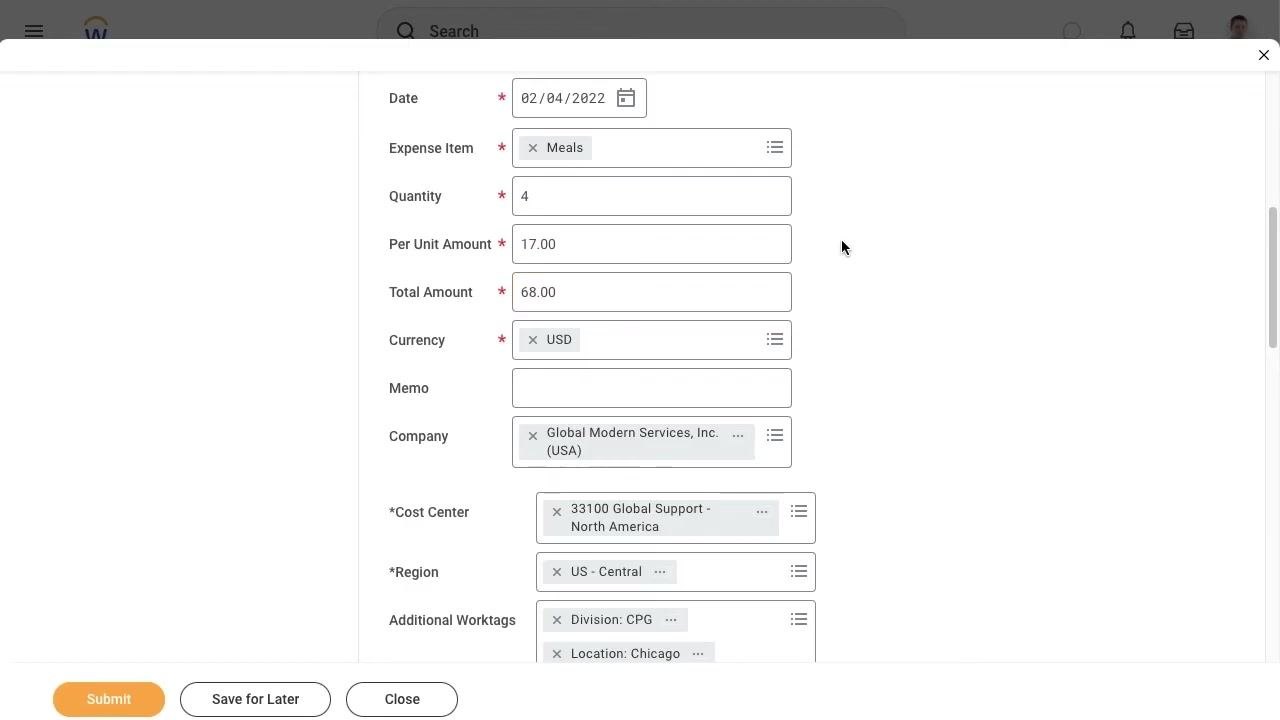This screenshot has height=720, width=1280.
Task: Open the Company prompt list icon
Action: [775, 436]
